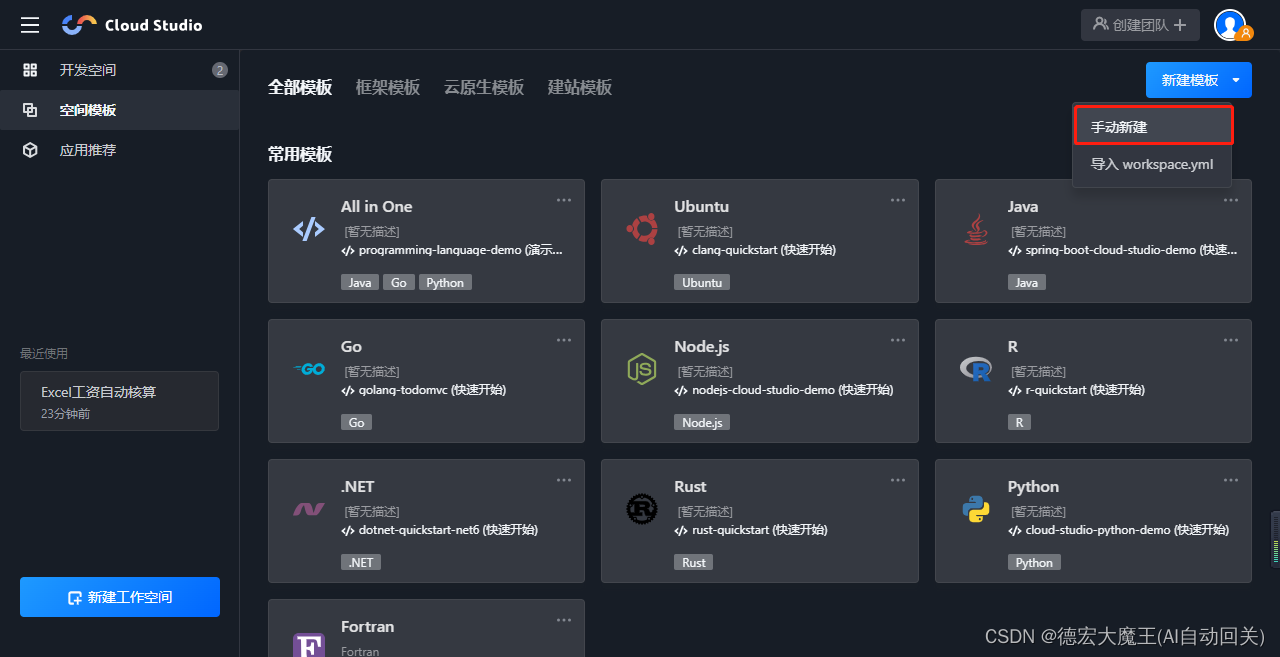This screenshot has height=657, width=1280.
Task: Click the Fortran card title
Action: (368, 626)
